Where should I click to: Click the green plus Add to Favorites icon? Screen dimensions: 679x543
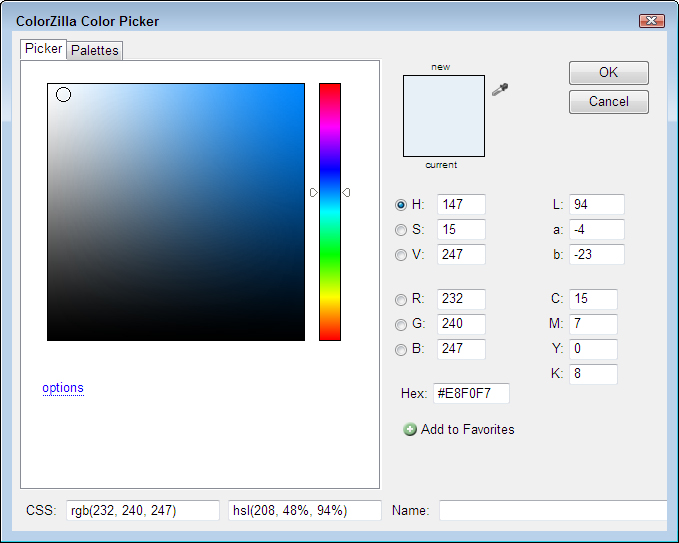(410, 429)
